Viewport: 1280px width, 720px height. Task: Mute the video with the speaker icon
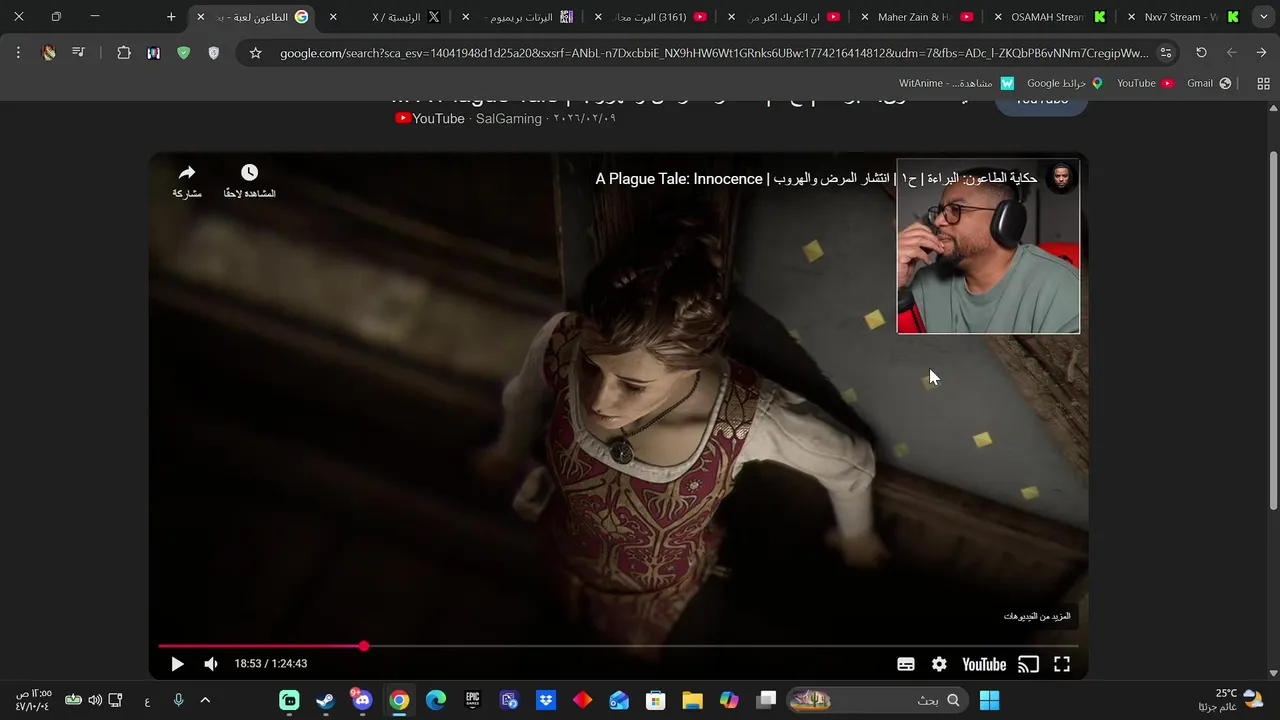(211, 664)
